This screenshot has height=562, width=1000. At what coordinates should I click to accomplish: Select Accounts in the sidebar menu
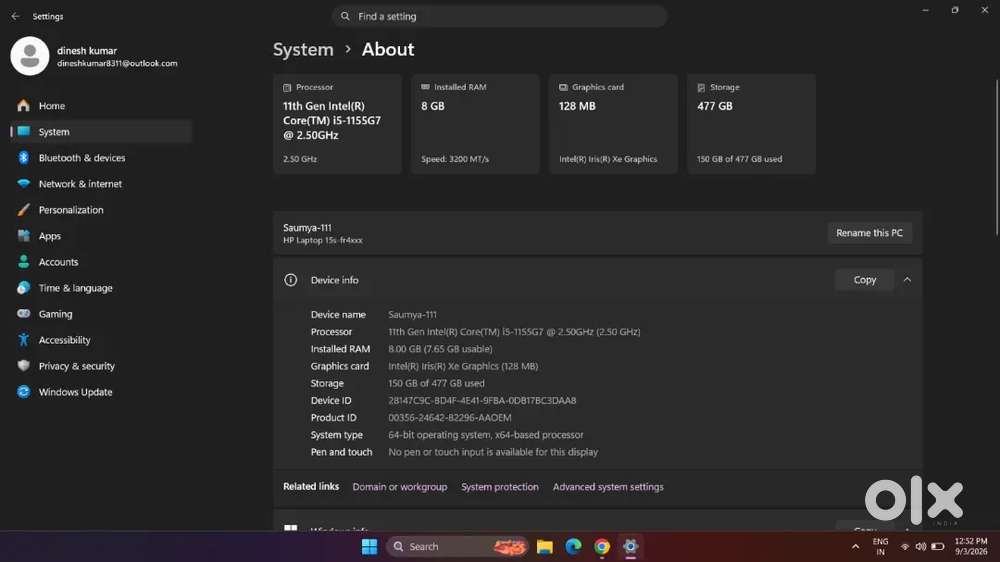(58, 262)
